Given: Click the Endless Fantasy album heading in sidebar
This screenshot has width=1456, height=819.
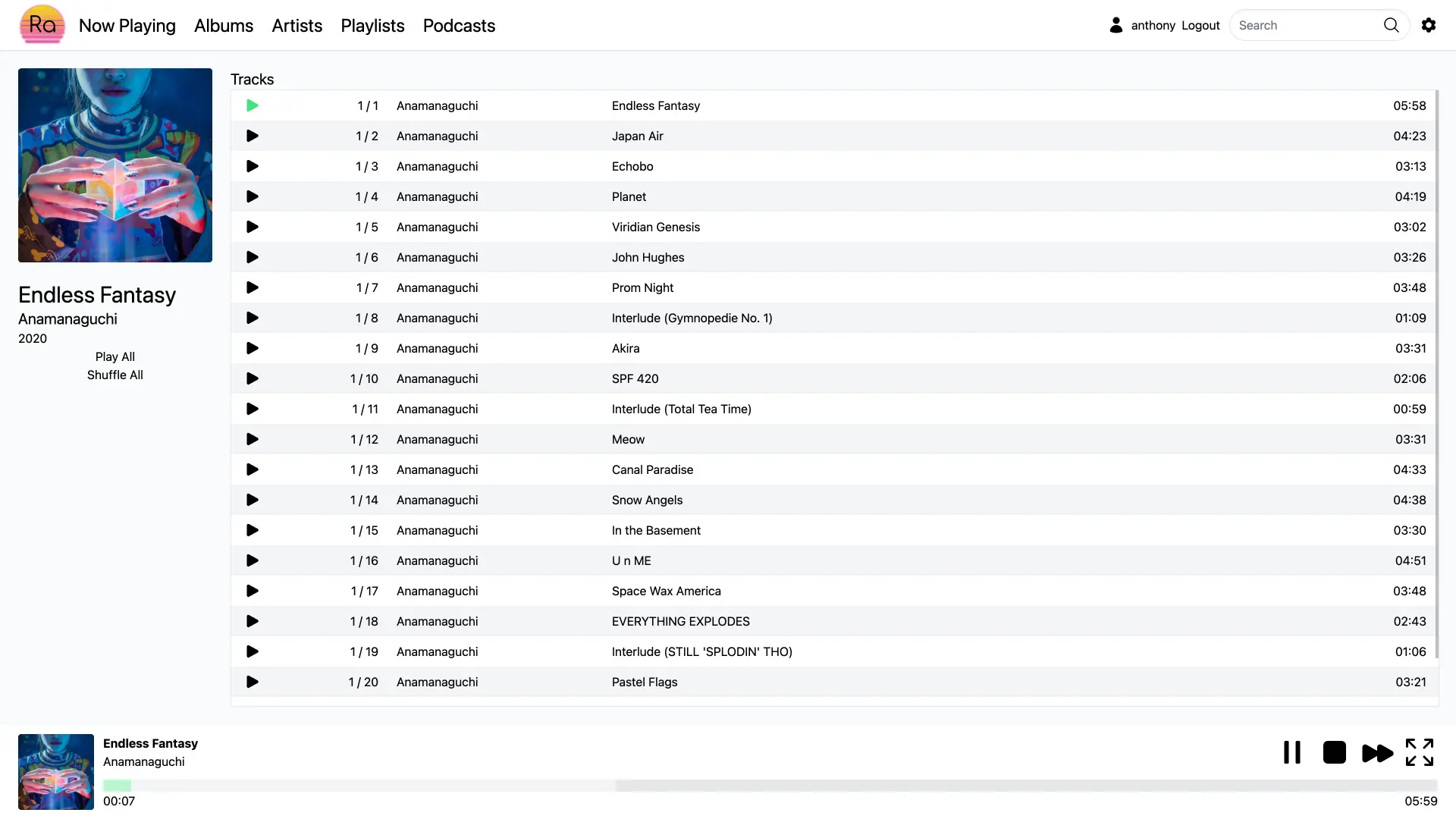Looking at the screenshot, I should pyautogui.click(x=97, y=295).
